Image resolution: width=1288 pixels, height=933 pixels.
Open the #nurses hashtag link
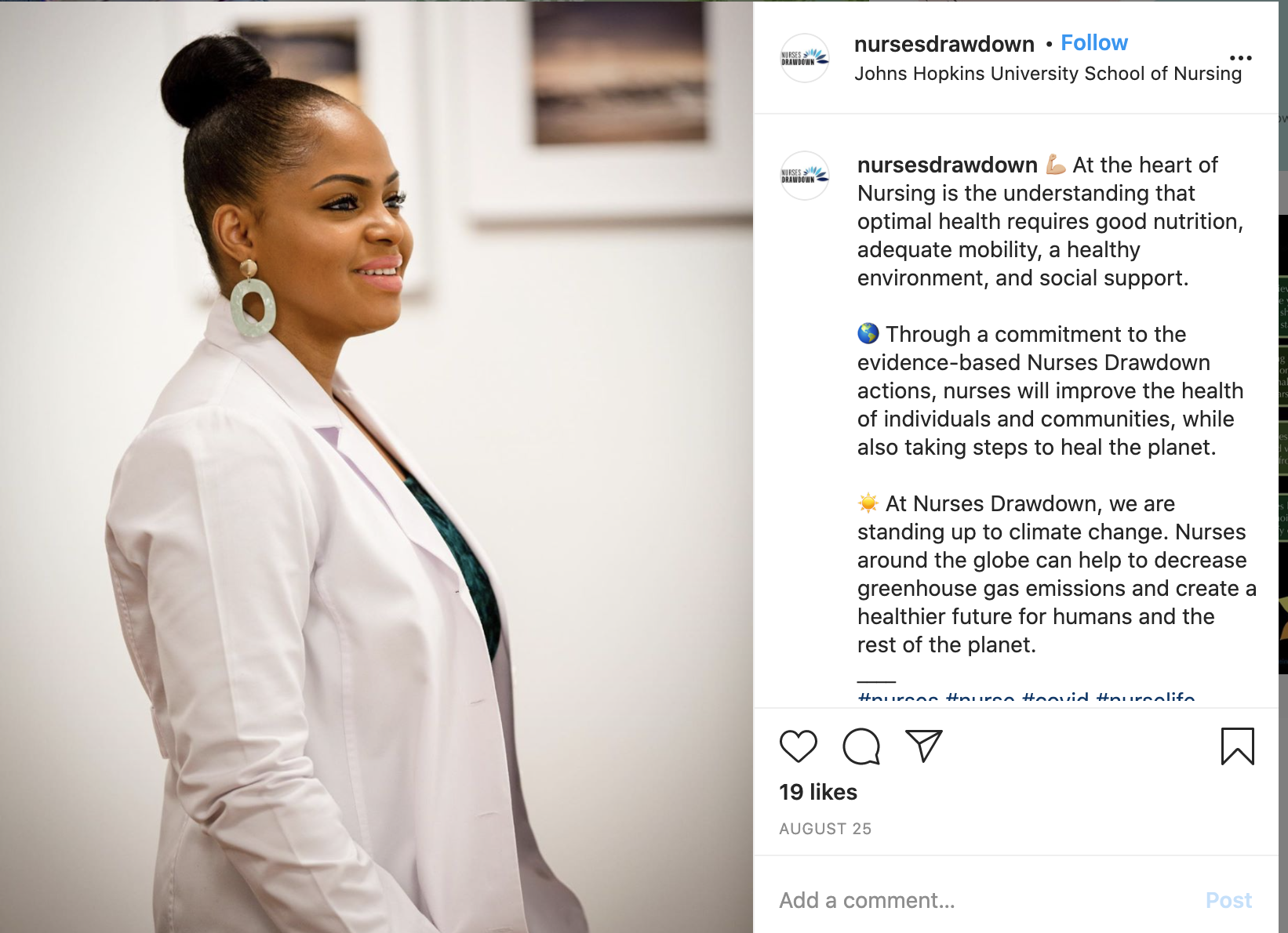898,698
